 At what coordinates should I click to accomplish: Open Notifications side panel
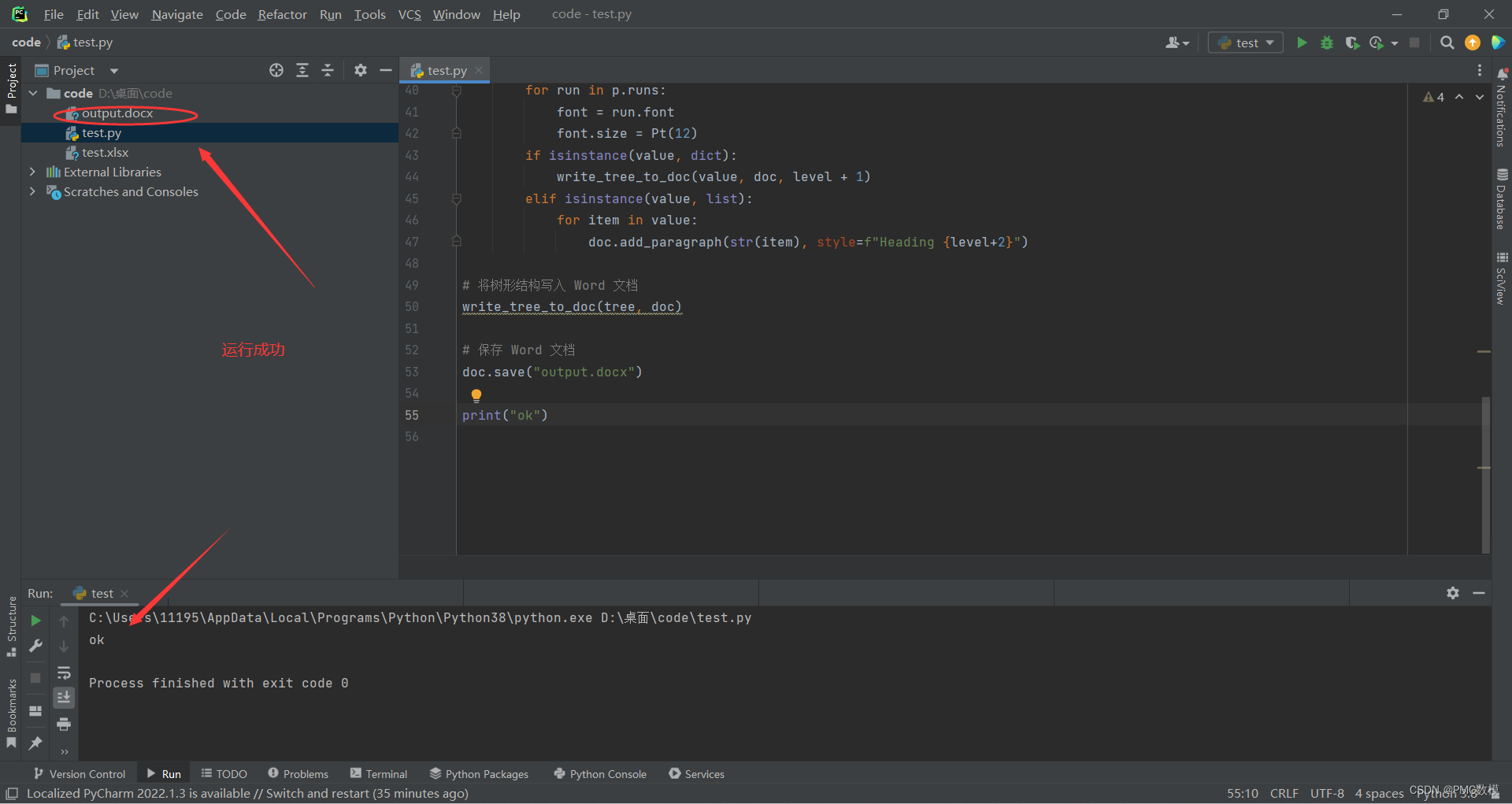coord(1502,107)
